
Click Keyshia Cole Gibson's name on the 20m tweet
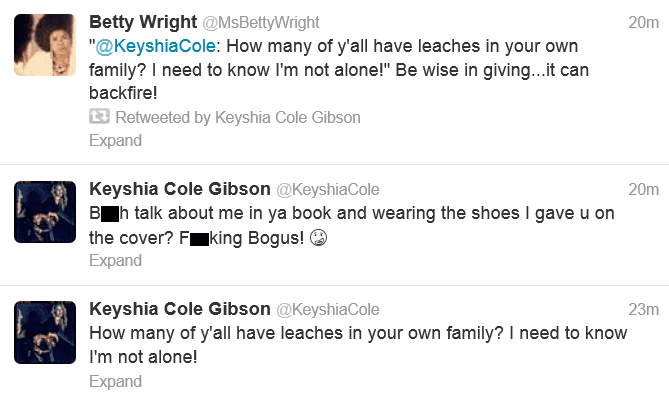[180, 189]
